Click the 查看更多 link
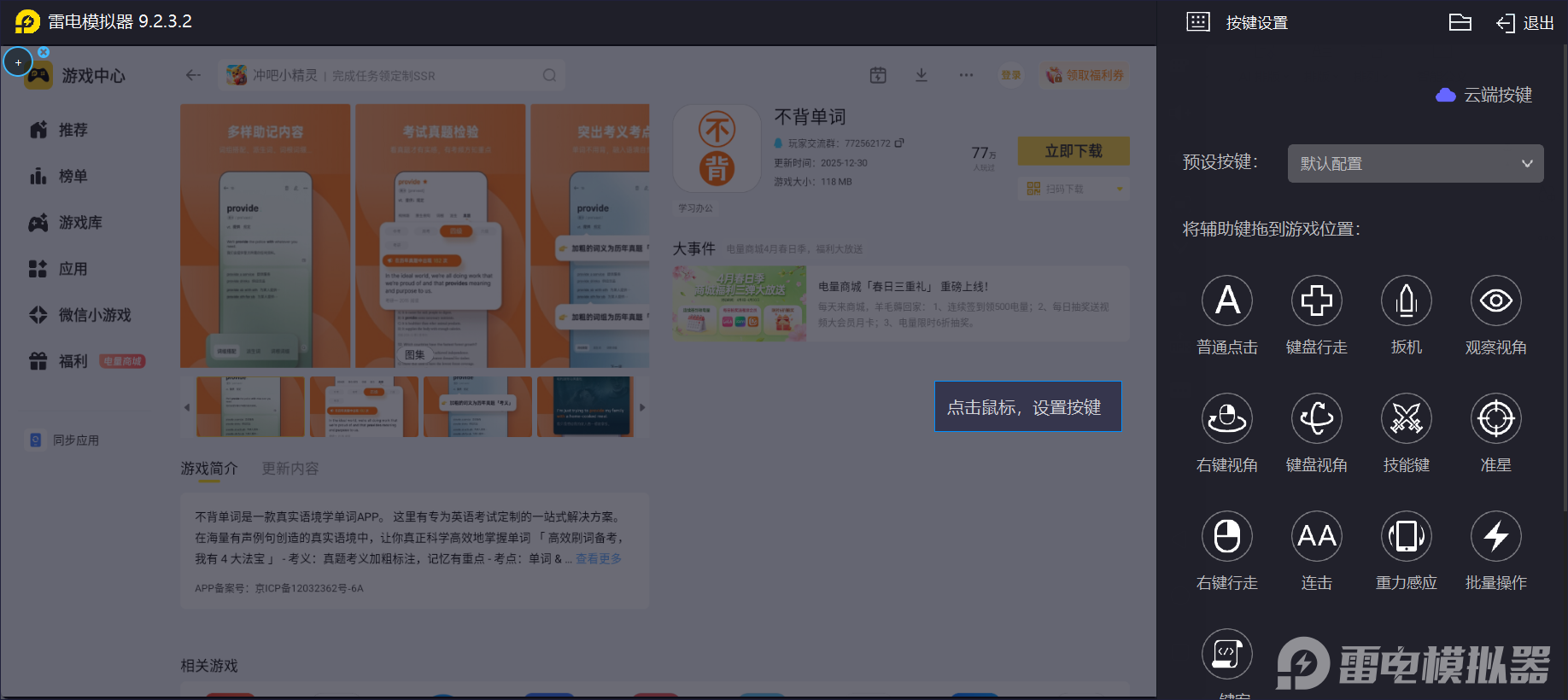1568x700 pixels. pyautogui.click(x=599, y=558)
